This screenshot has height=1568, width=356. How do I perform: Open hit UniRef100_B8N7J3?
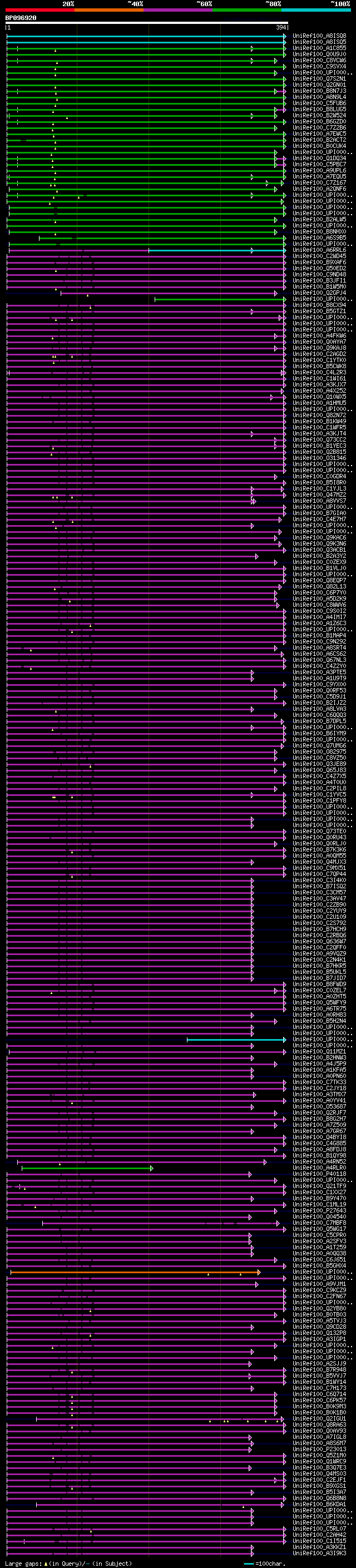tap(319, 91)
